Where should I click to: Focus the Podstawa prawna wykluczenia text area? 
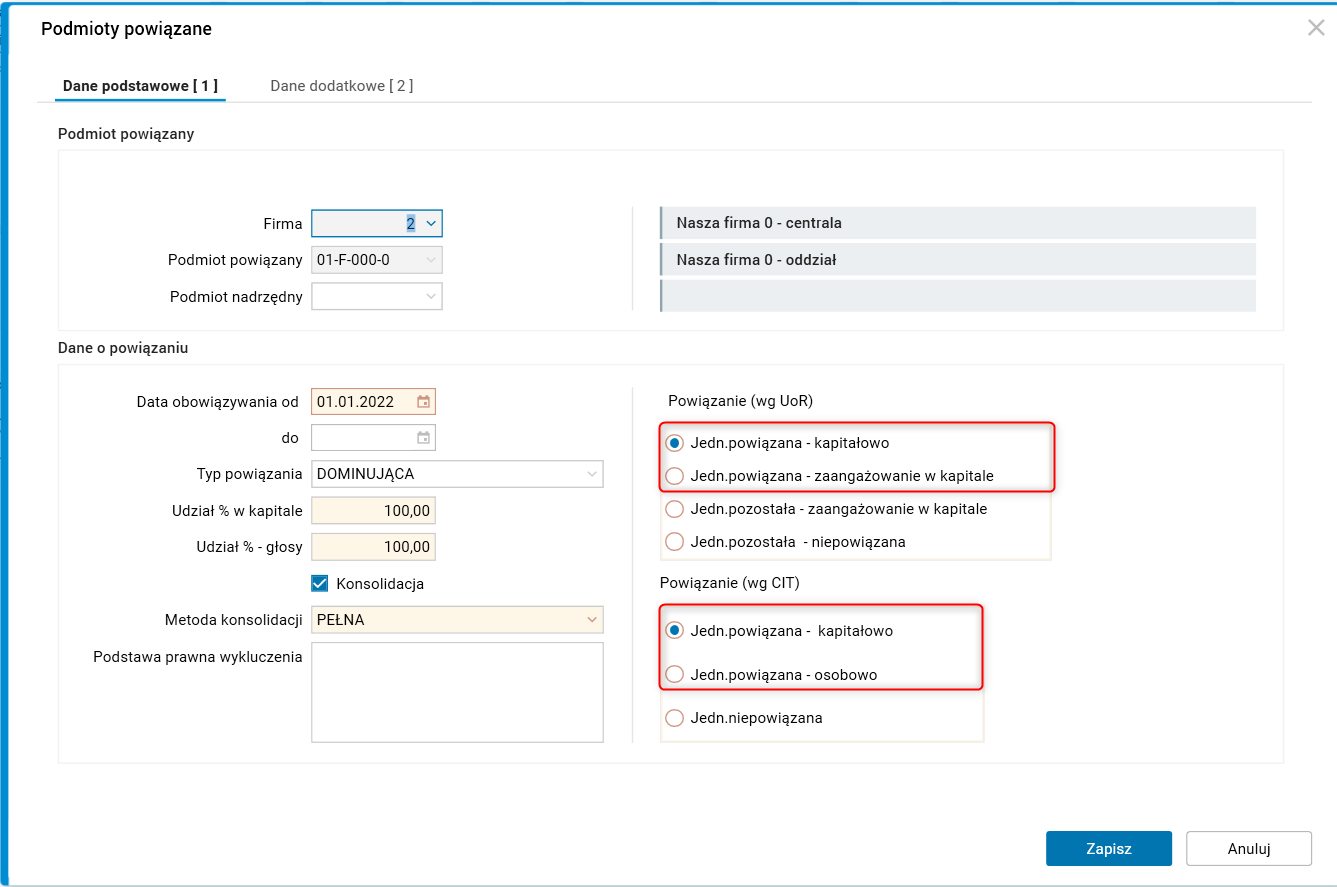(x=457, y=692)
